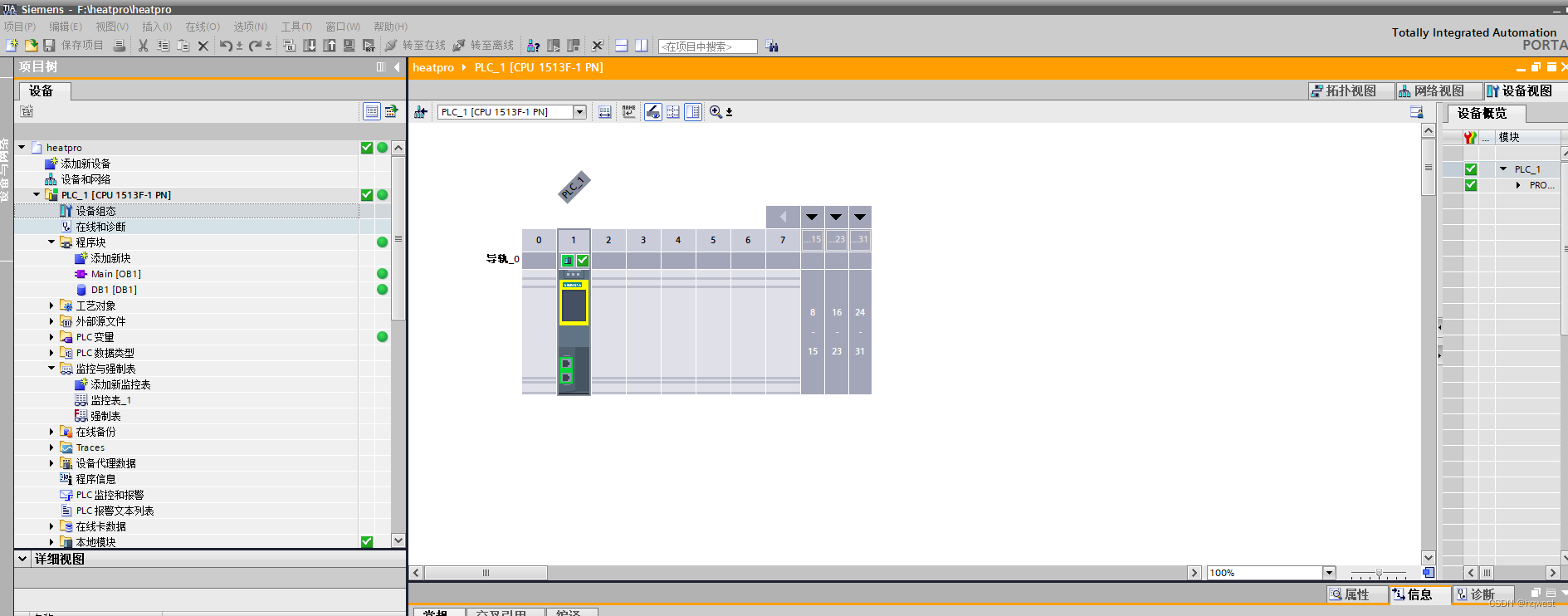Run search with binoculars icon
Screen dimensions: 1568x616
point(772,46)
